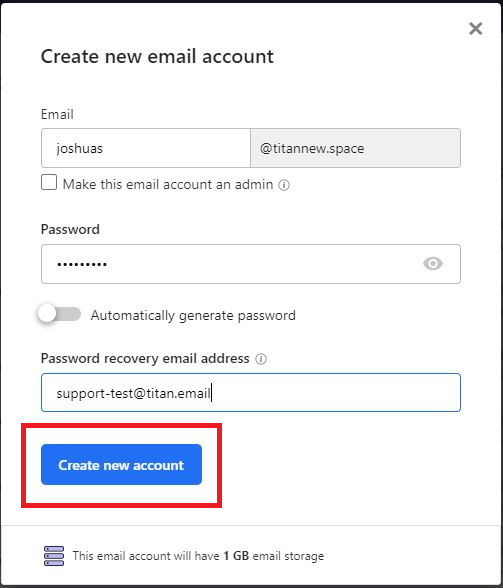Image resolution: width=503 pixels, height=588 pixels.
Task: Click the masked password dots
Action: (82, 264)
